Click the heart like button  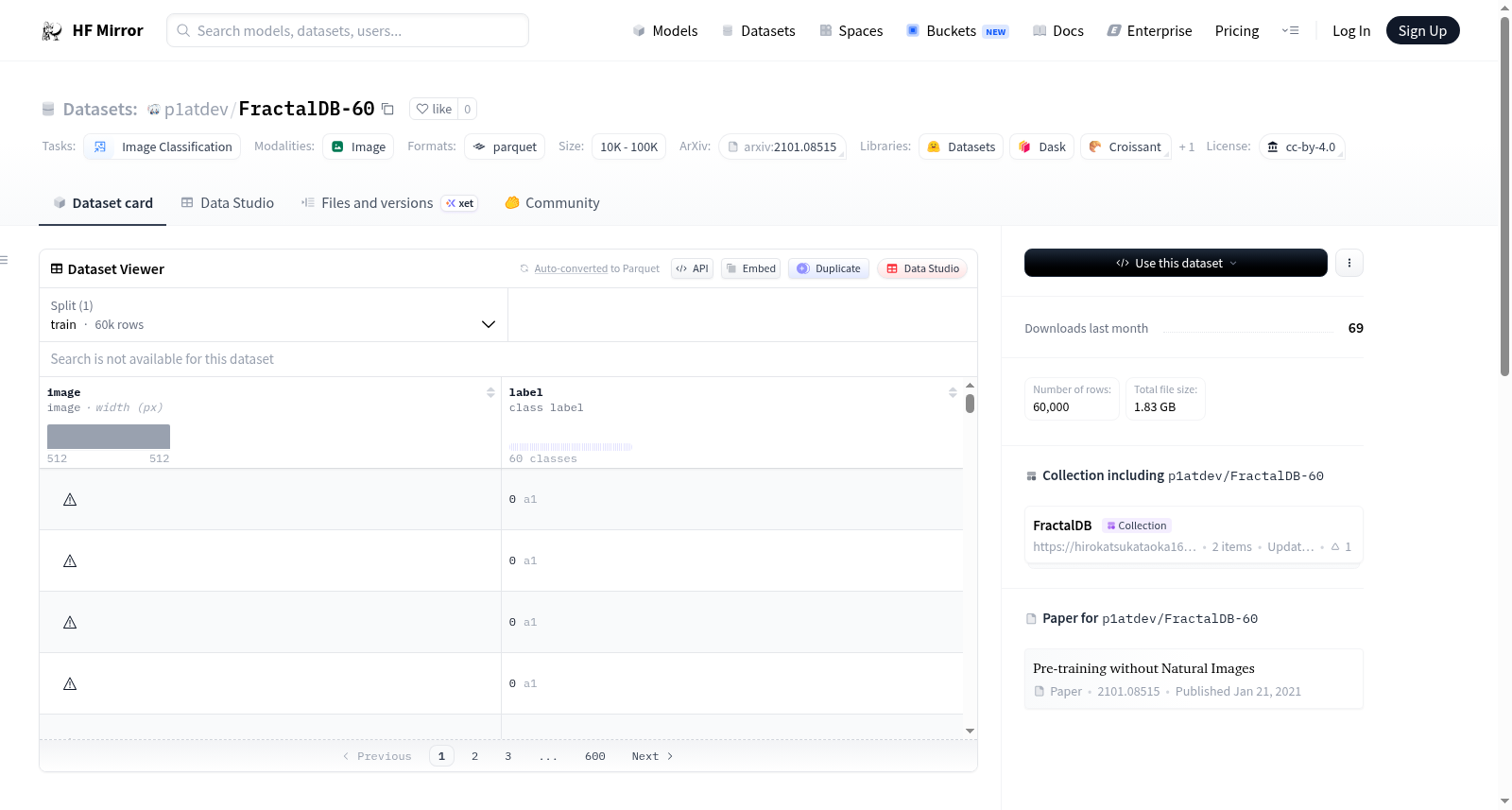pos(434,109)
